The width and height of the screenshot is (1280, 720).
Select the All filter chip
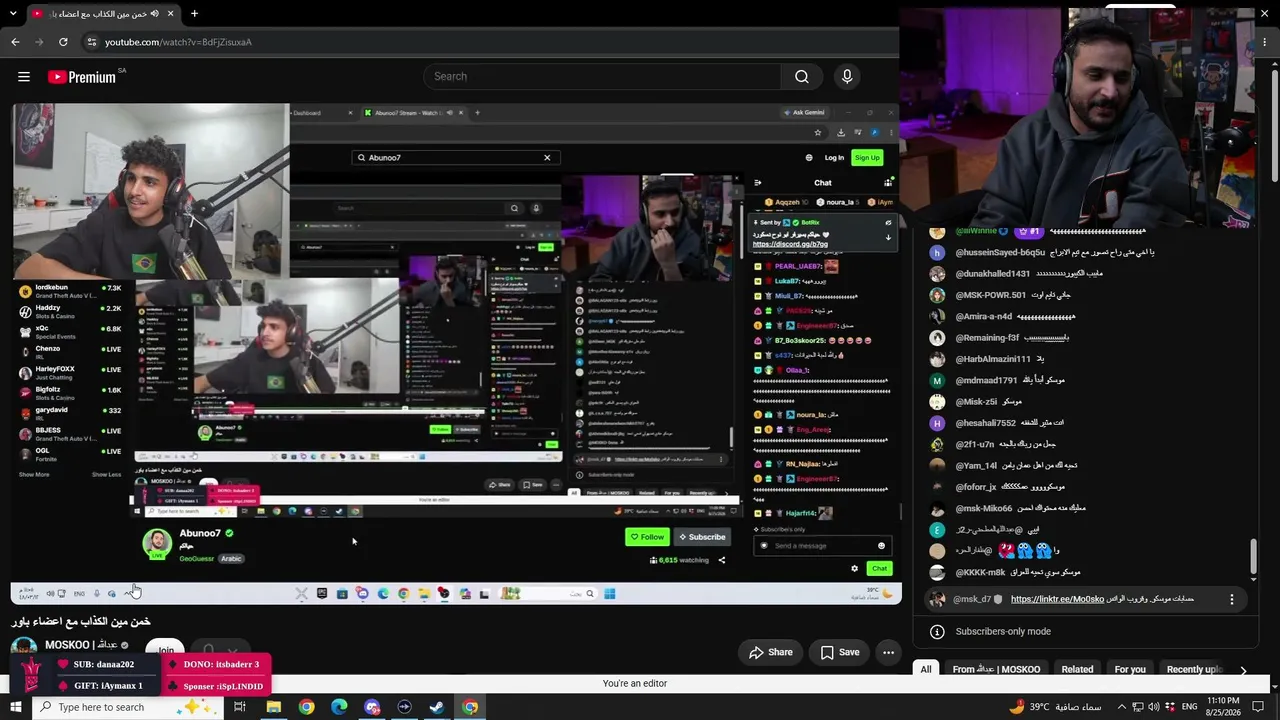[926, 669]
